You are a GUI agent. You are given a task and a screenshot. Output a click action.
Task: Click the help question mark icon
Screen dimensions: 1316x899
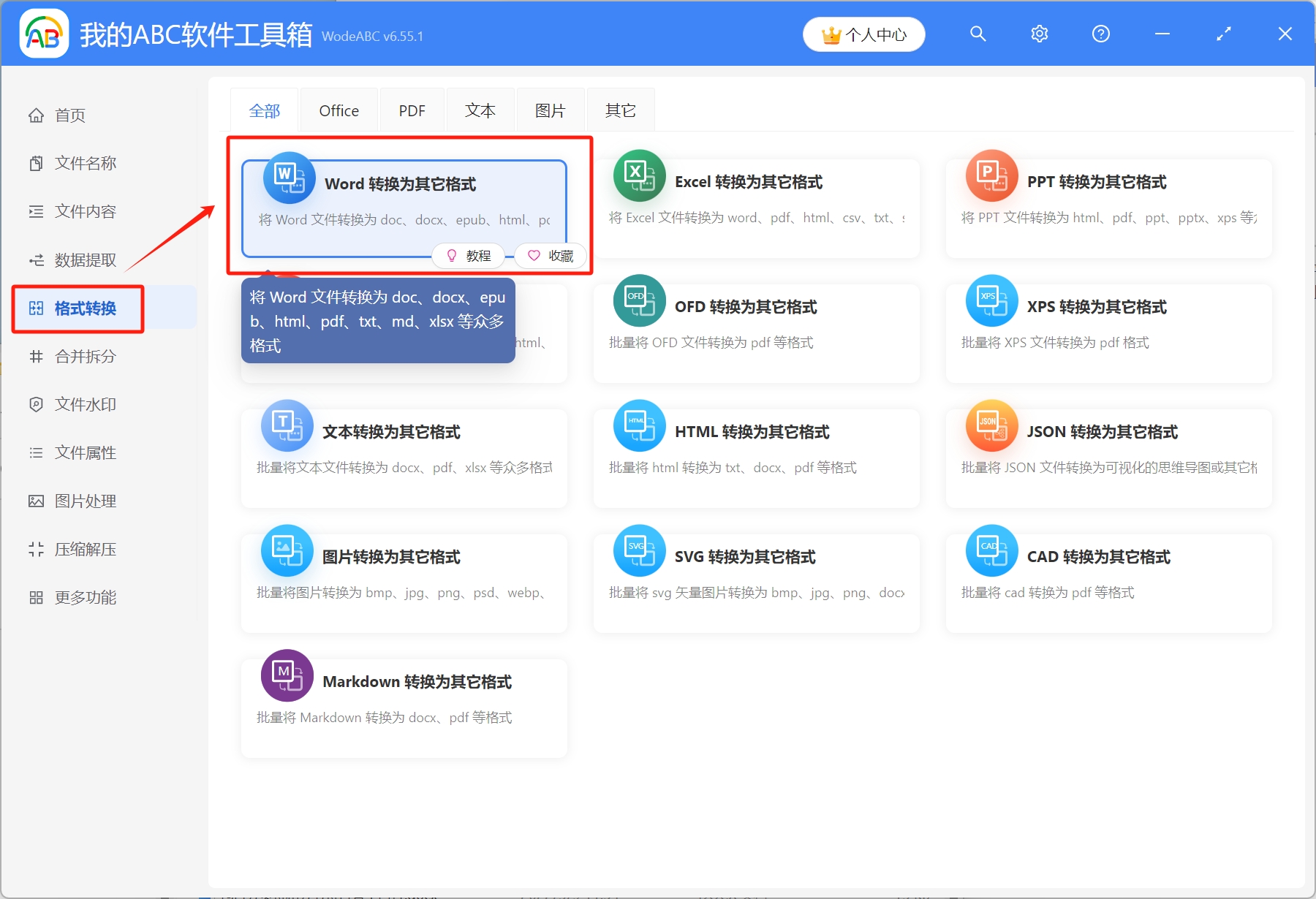1100,34
